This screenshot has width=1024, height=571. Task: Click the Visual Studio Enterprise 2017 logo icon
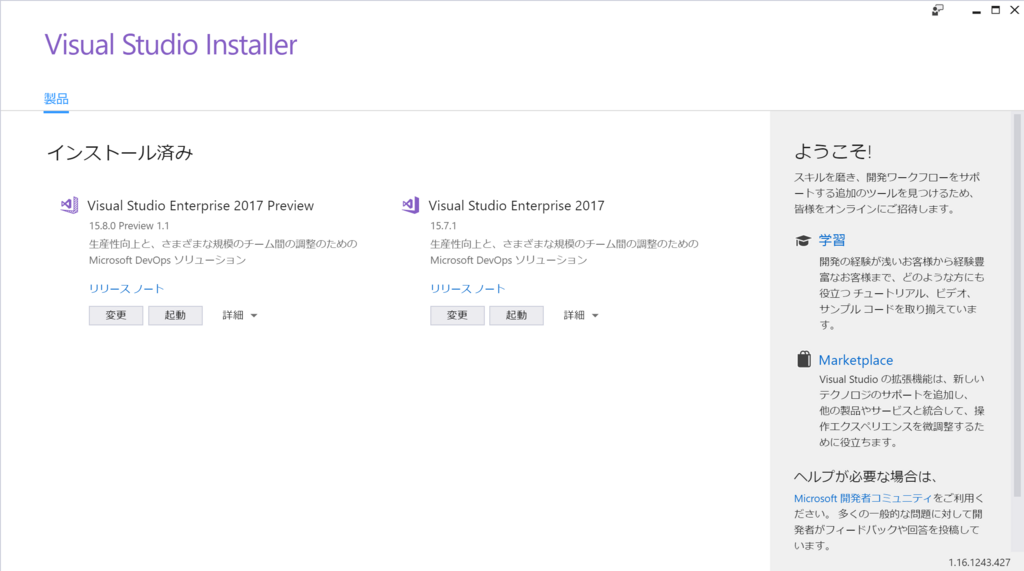(x=411, y=205)
